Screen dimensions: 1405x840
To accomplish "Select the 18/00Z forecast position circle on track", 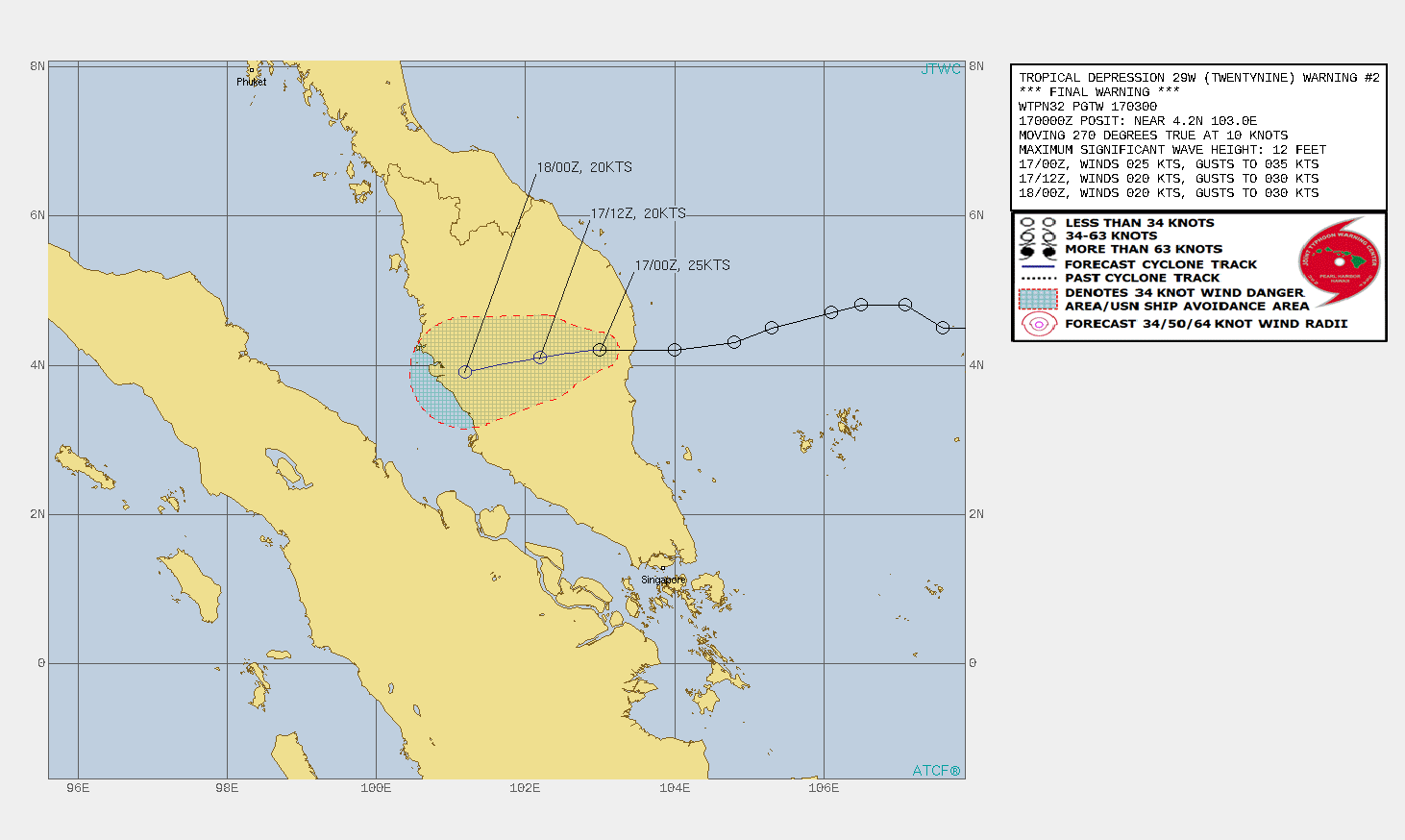I will [465, 372].
